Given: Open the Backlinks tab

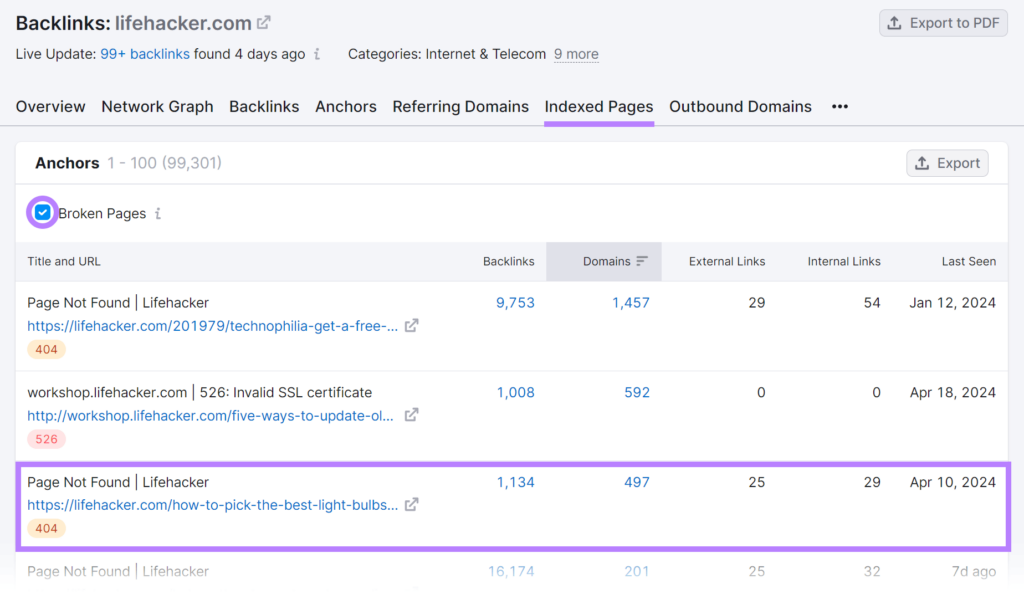Looking at the screenshot, I should tap(264, 106).
